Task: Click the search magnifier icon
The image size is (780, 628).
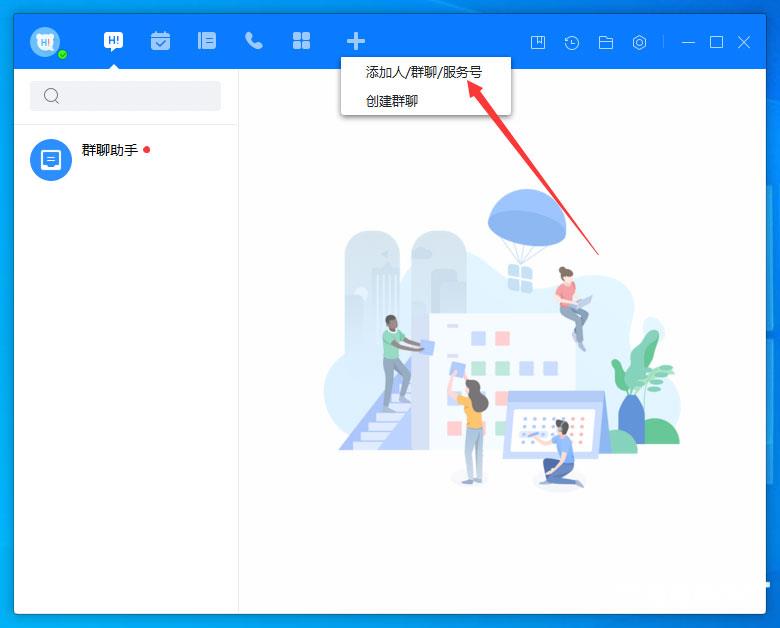Action: 51,96
